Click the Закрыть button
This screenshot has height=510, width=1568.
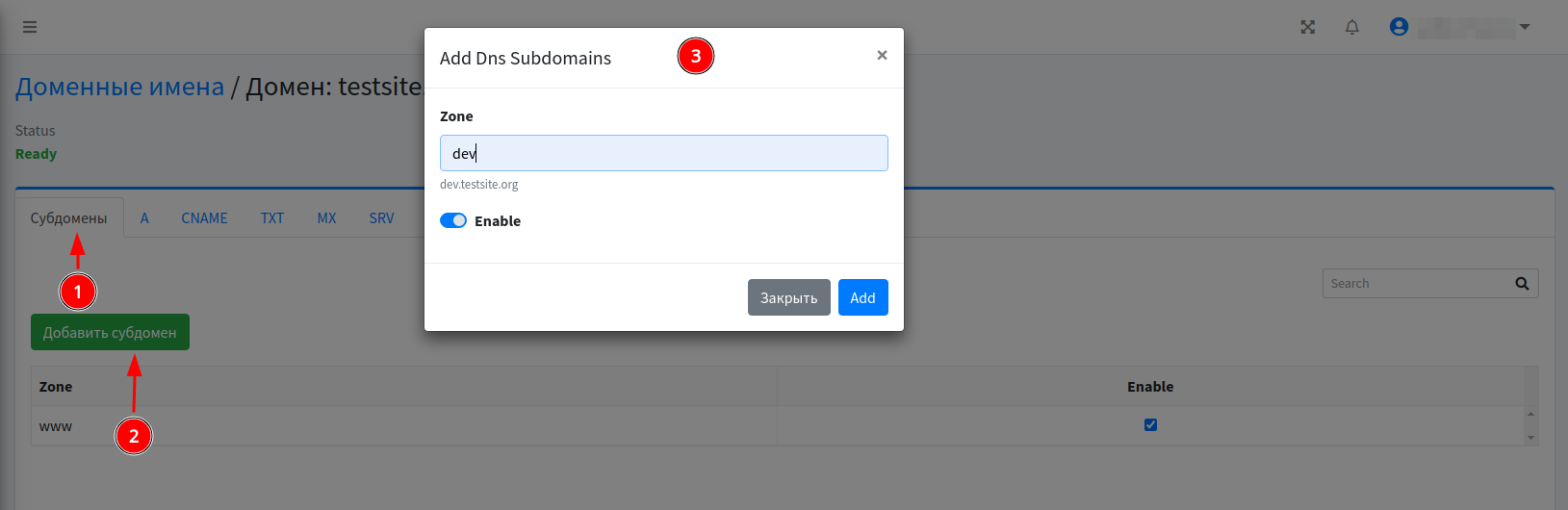[788, 298]
